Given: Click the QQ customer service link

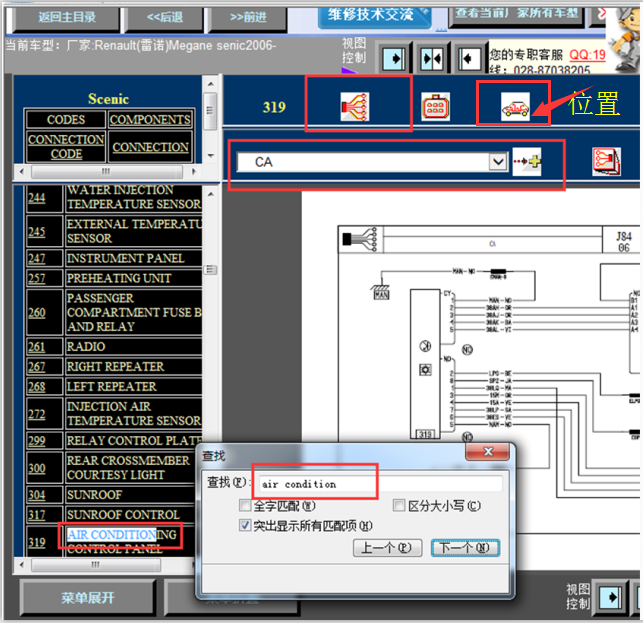Looking at the screenshot, I should tap(587, 55).
